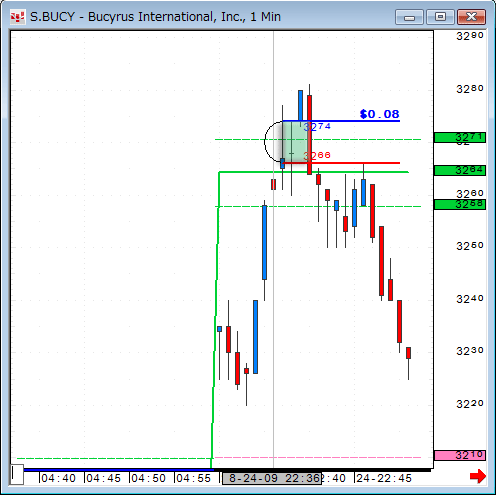Screen dimensions: 496x495
Task: Minimize the S.BUCY chart window
Action: (x=409, y=17)
